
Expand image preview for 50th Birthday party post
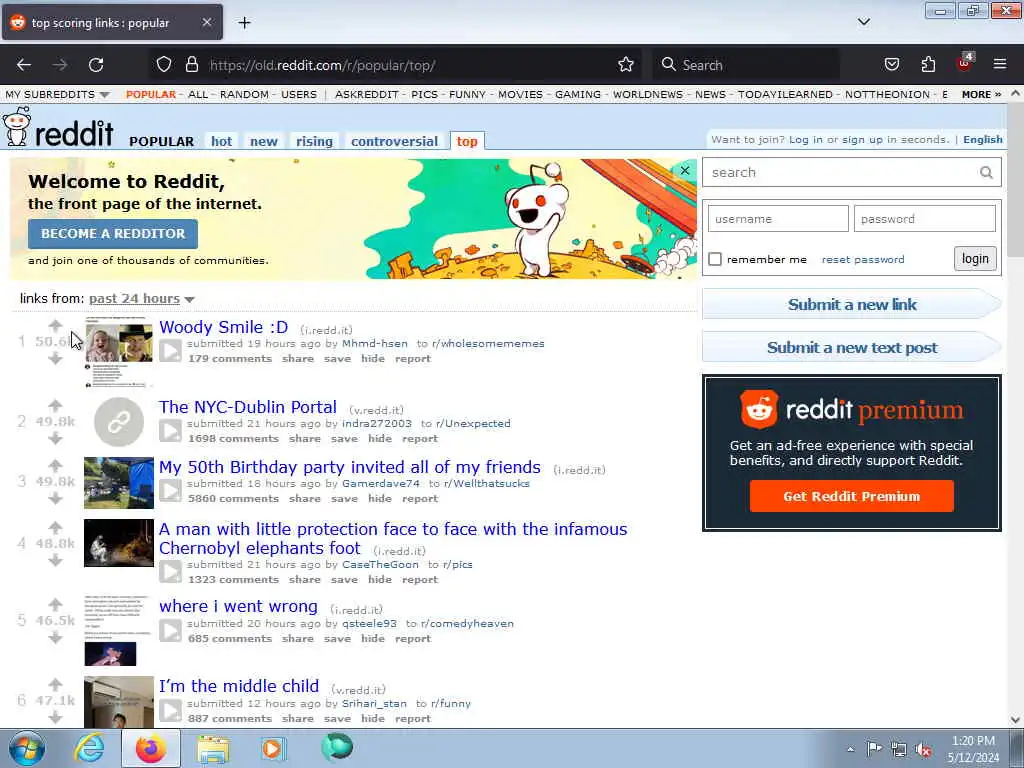[170, 491]
